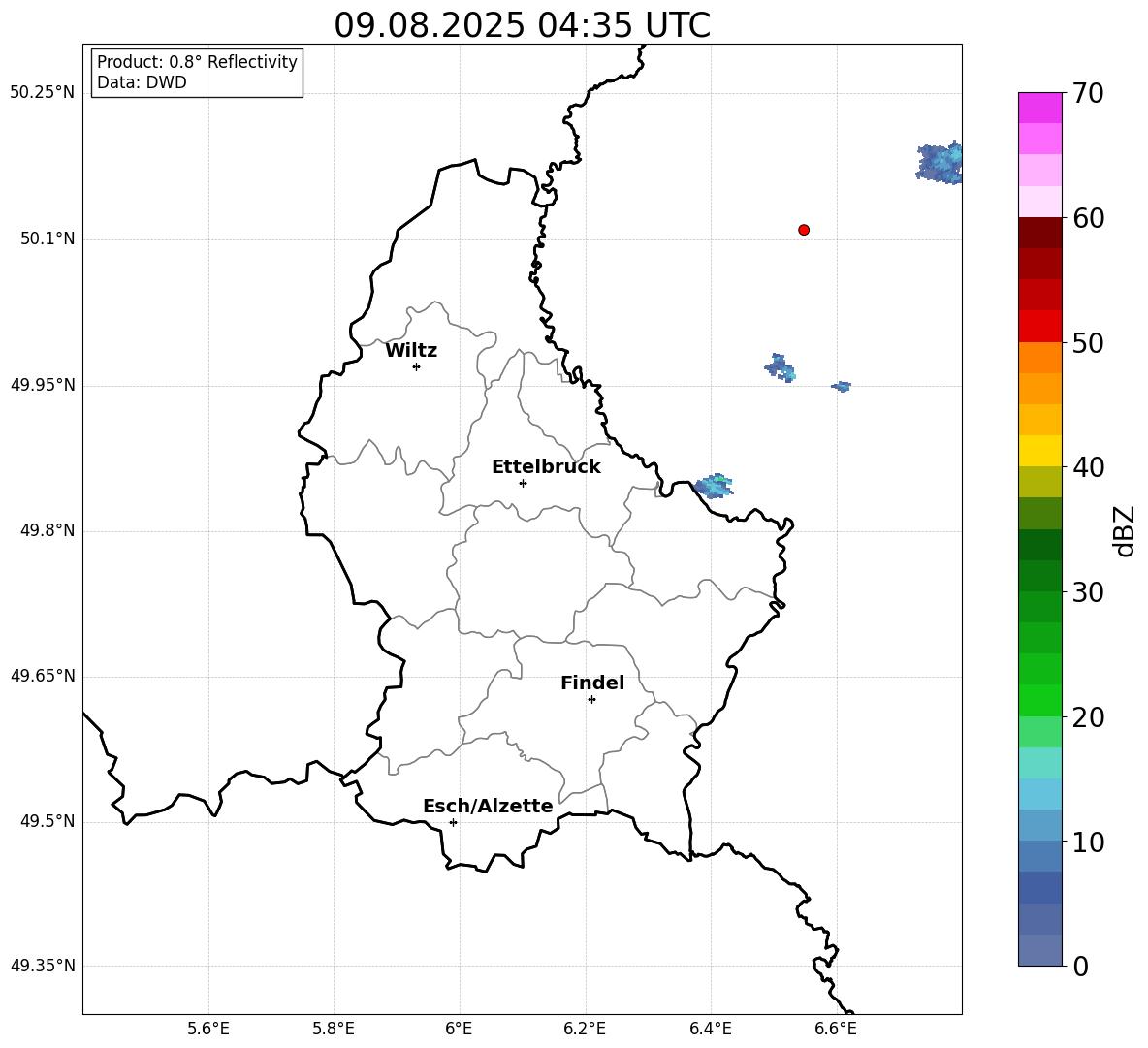Image resolution: width=1148 pixels, height=1048 pixels.
Task: Click the 5.8°E longitude label
Action: coord(334,1029)
